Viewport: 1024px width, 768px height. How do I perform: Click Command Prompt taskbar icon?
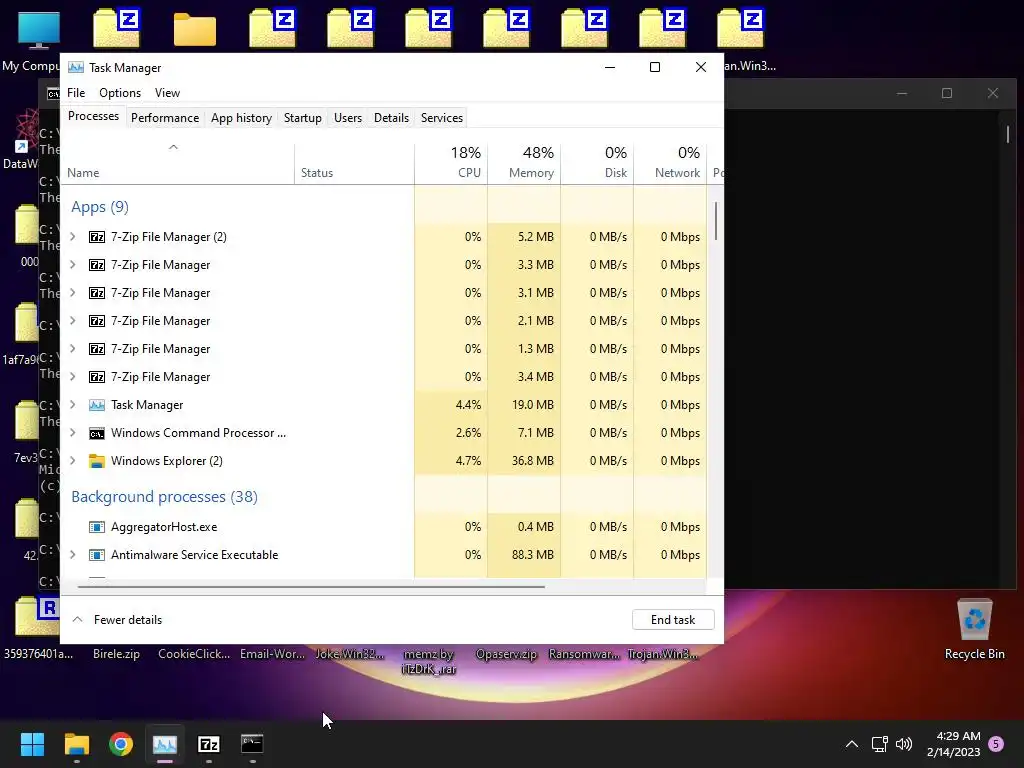252,744
